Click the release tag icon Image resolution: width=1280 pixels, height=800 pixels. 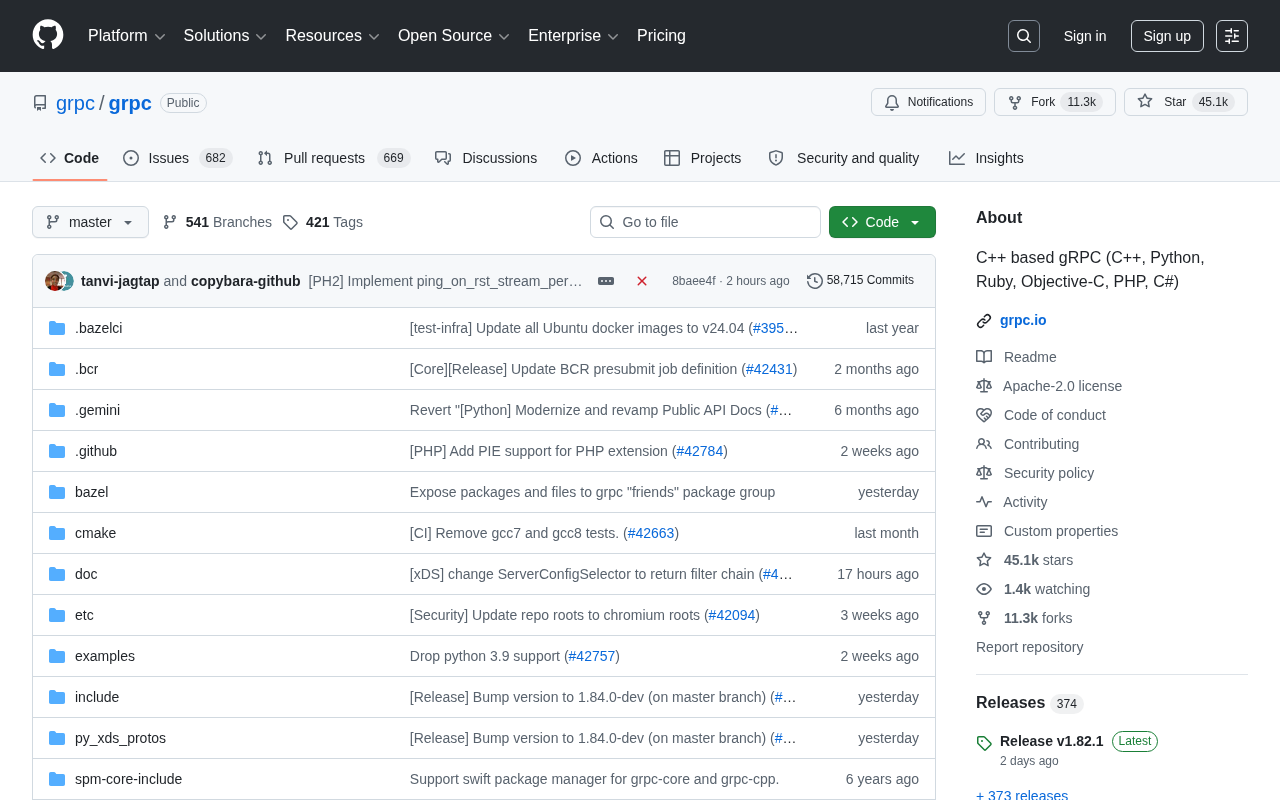click(984, 743)
